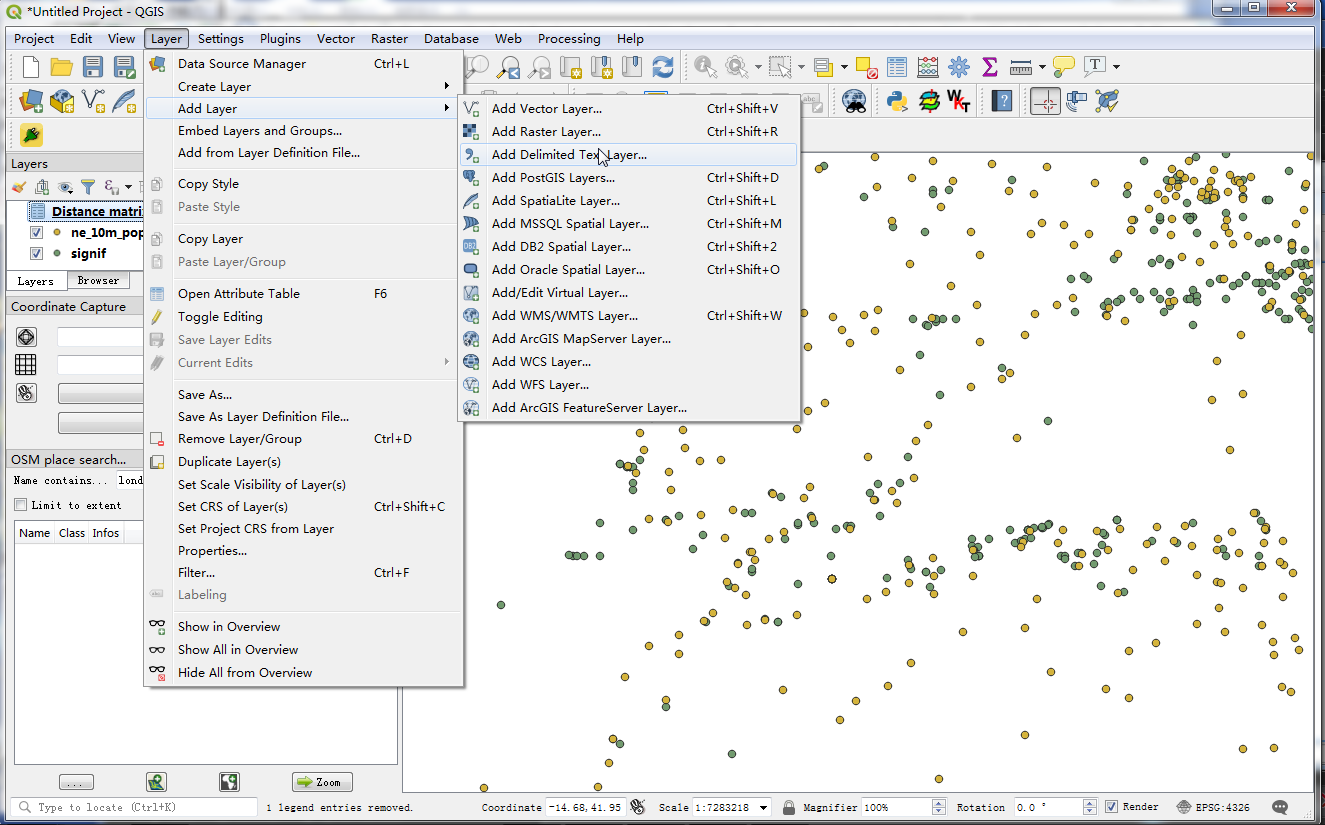Toggle visibility of signif layer
This screenshot has width=1325, height=825.
(36, 254)
